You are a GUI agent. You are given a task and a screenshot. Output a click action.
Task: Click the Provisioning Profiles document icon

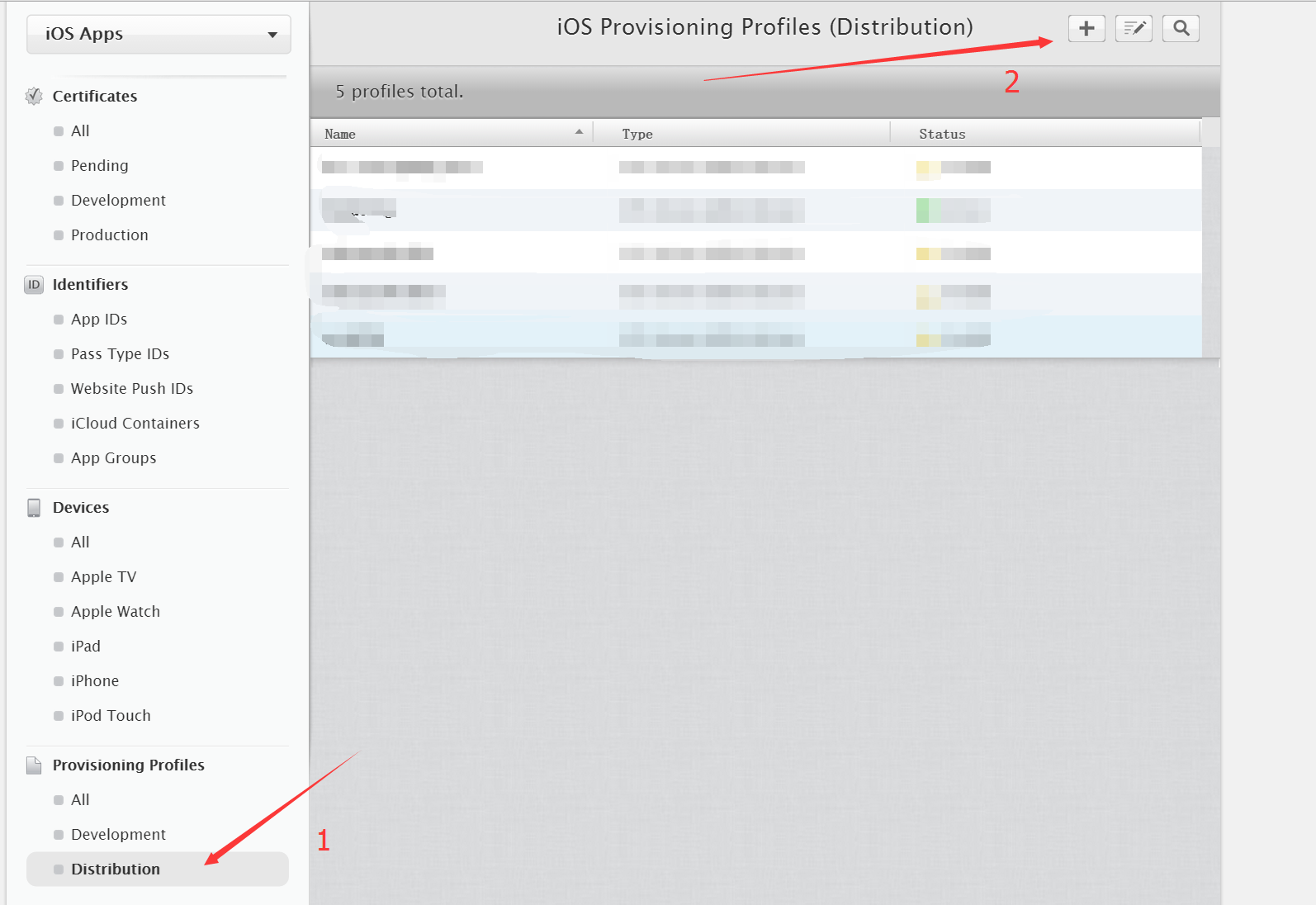pyautogui.click(x=34, y=765)
